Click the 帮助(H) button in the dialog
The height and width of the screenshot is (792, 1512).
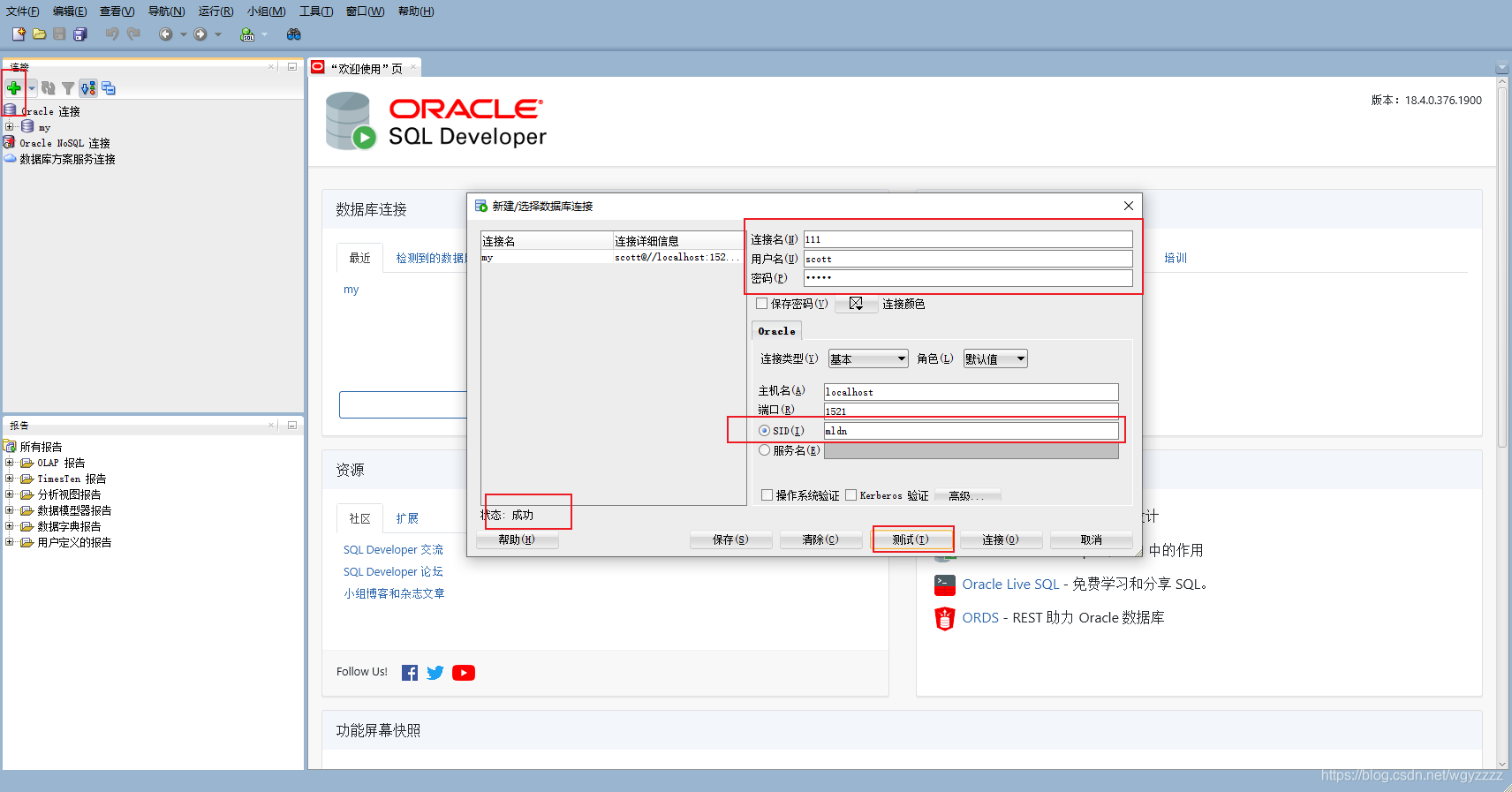(x=517, y=539)
